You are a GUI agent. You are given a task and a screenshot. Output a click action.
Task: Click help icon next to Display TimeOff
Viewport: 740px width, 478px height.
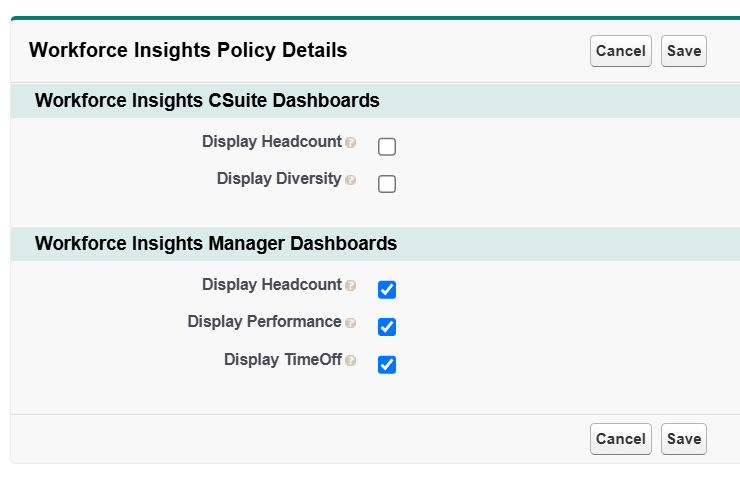350,361
